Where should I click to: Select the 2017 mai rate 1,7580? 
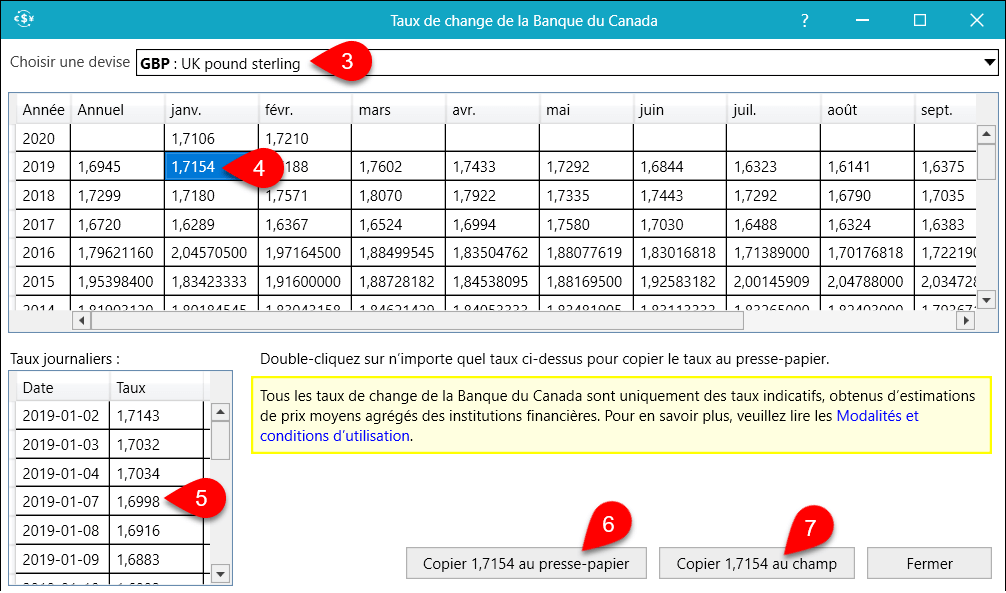(x=586, y=225)
